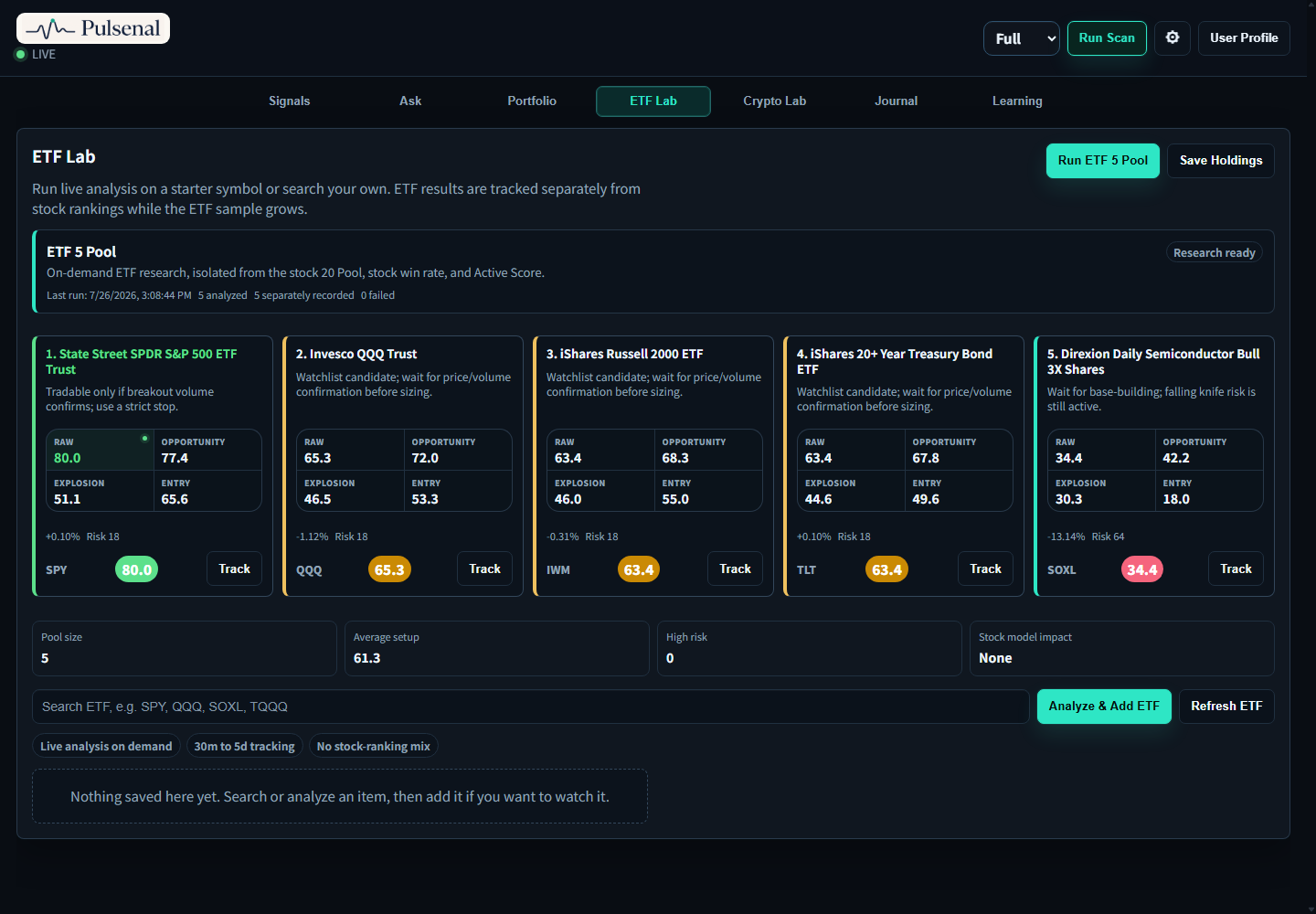Viewport: 1316px width, 914px height.
Task: Open User Profile
Action: 1244,37
